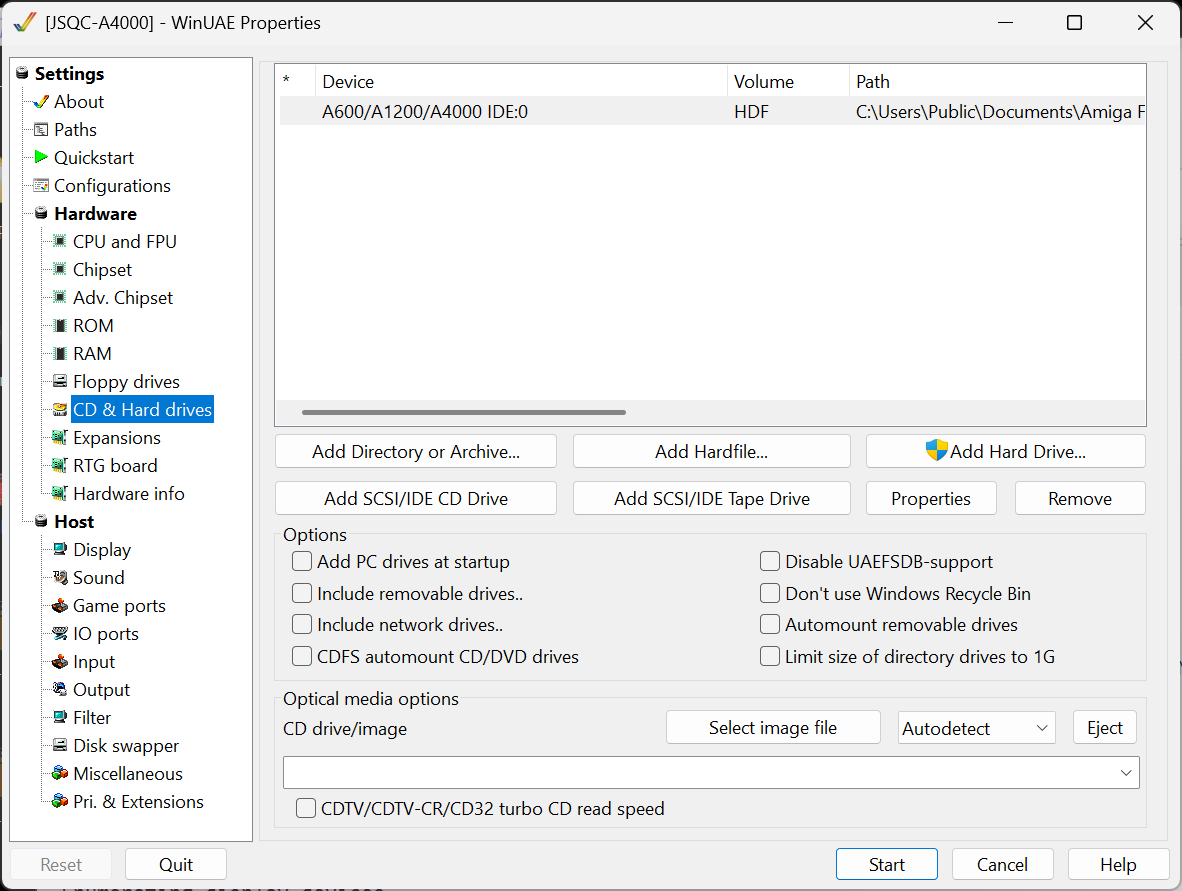Toggle Include network drives checkbox
Image resolution: width=1182 pixels, height=891 pixels.
pyautogui.click(x=302, y=625)
